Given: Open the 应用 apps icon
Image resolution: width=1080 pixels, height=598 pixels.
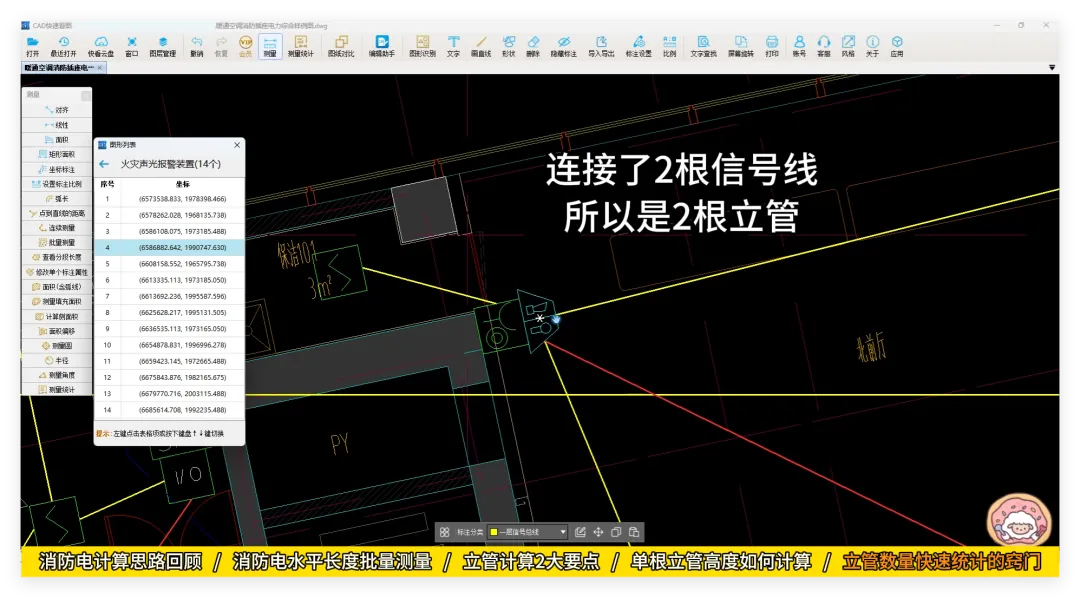Looking at the screenshot, I should [897, 46].
